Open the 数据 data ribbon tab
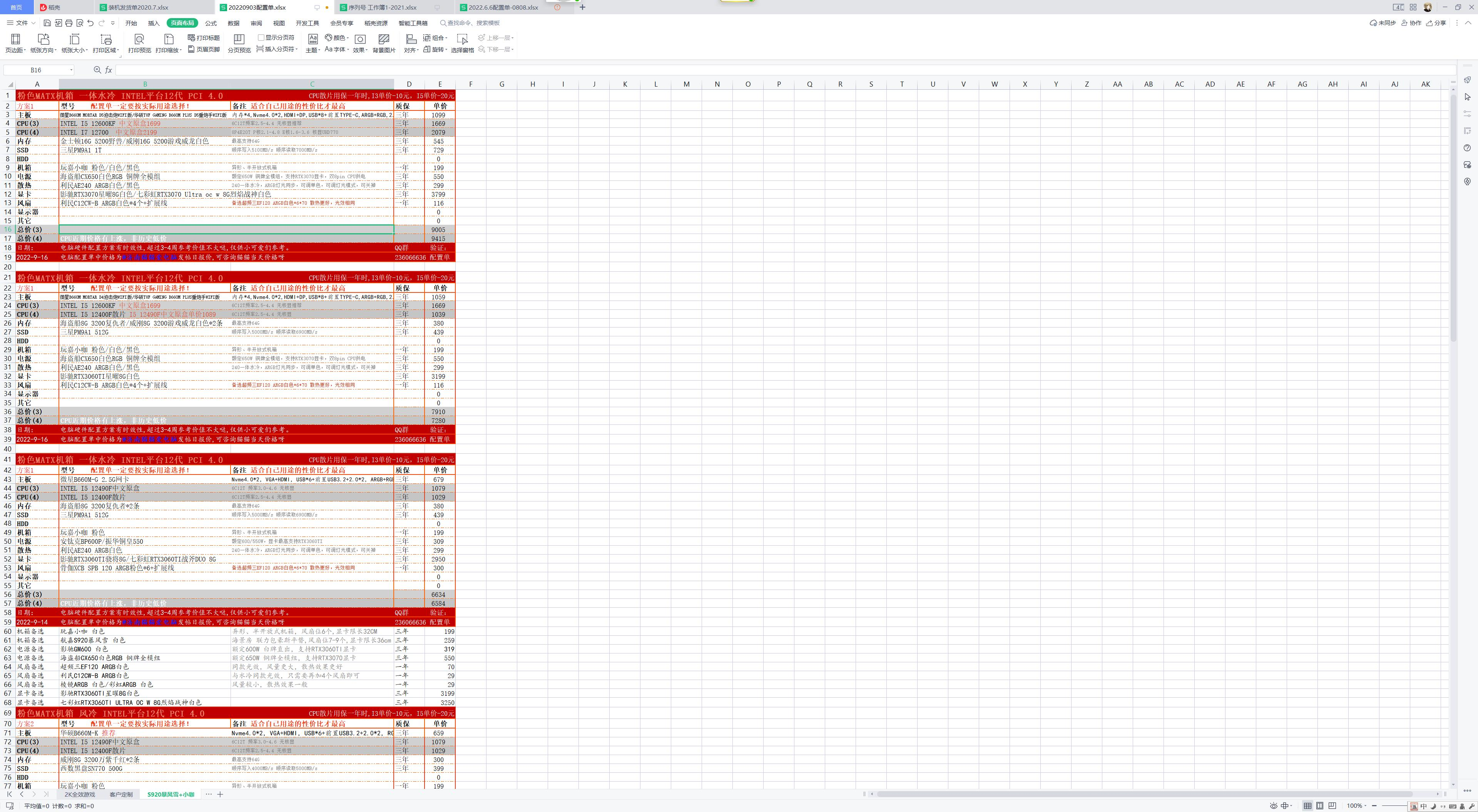The height and width of the screenshot is (812, 1478). coord(234,23)
